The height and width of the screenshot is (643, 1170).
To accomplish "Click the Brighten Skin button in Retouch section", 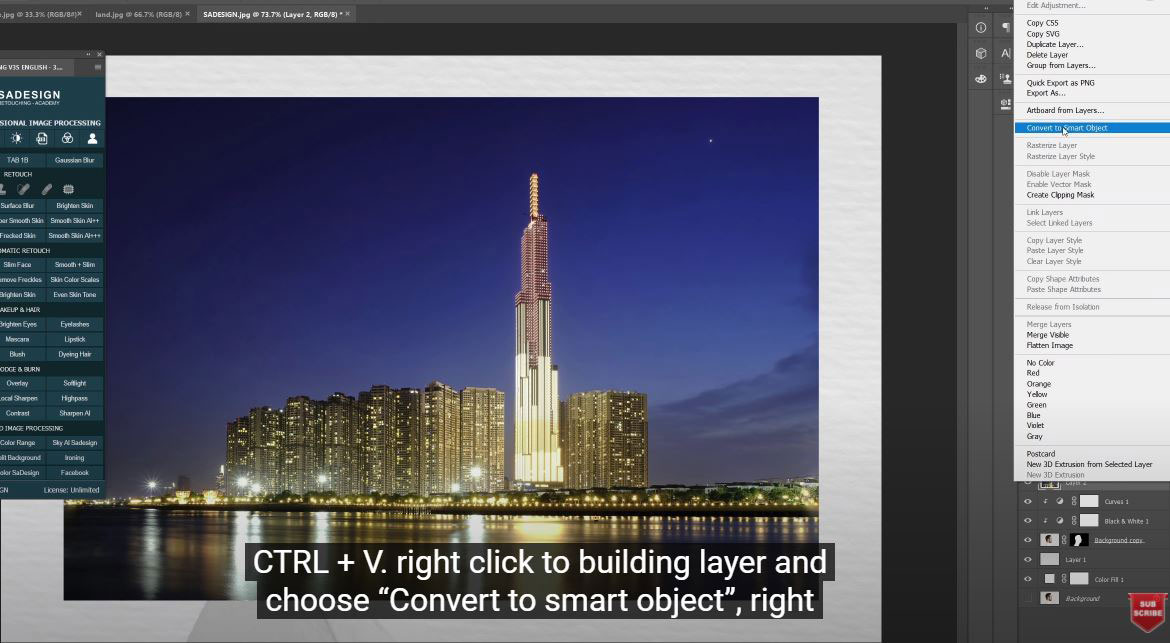I will pos(75,206).
